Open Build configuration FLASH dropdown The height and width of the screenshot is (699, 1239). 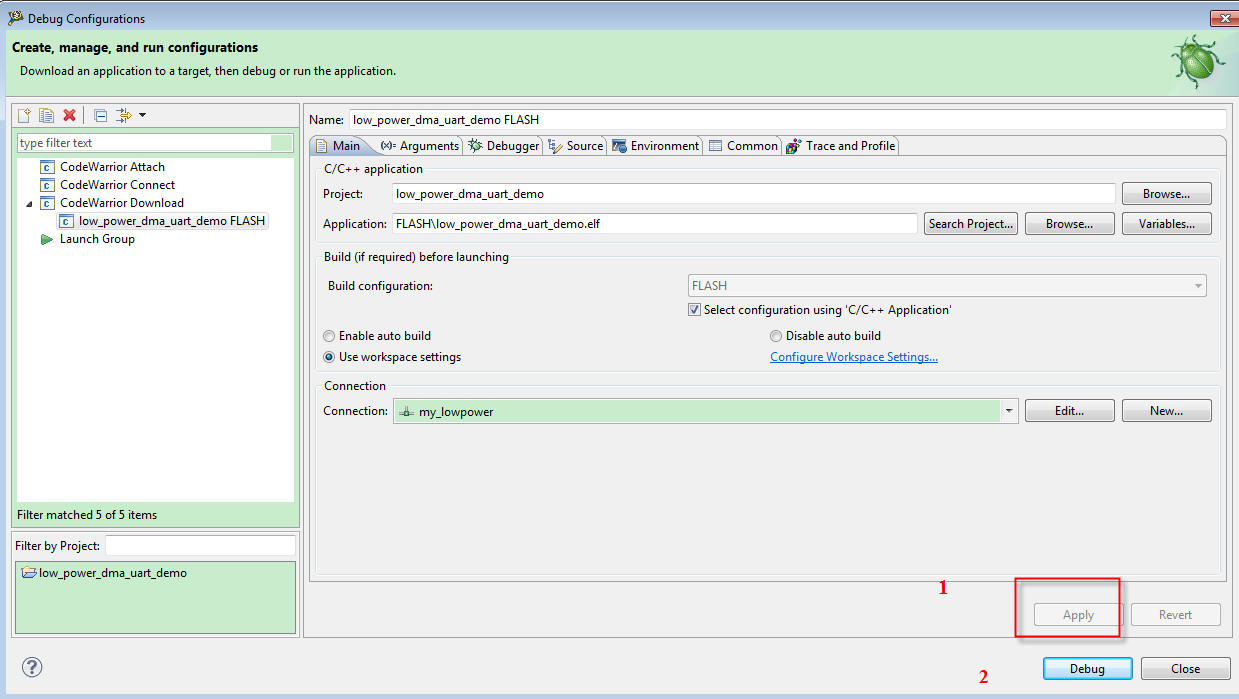pos(947,286)
